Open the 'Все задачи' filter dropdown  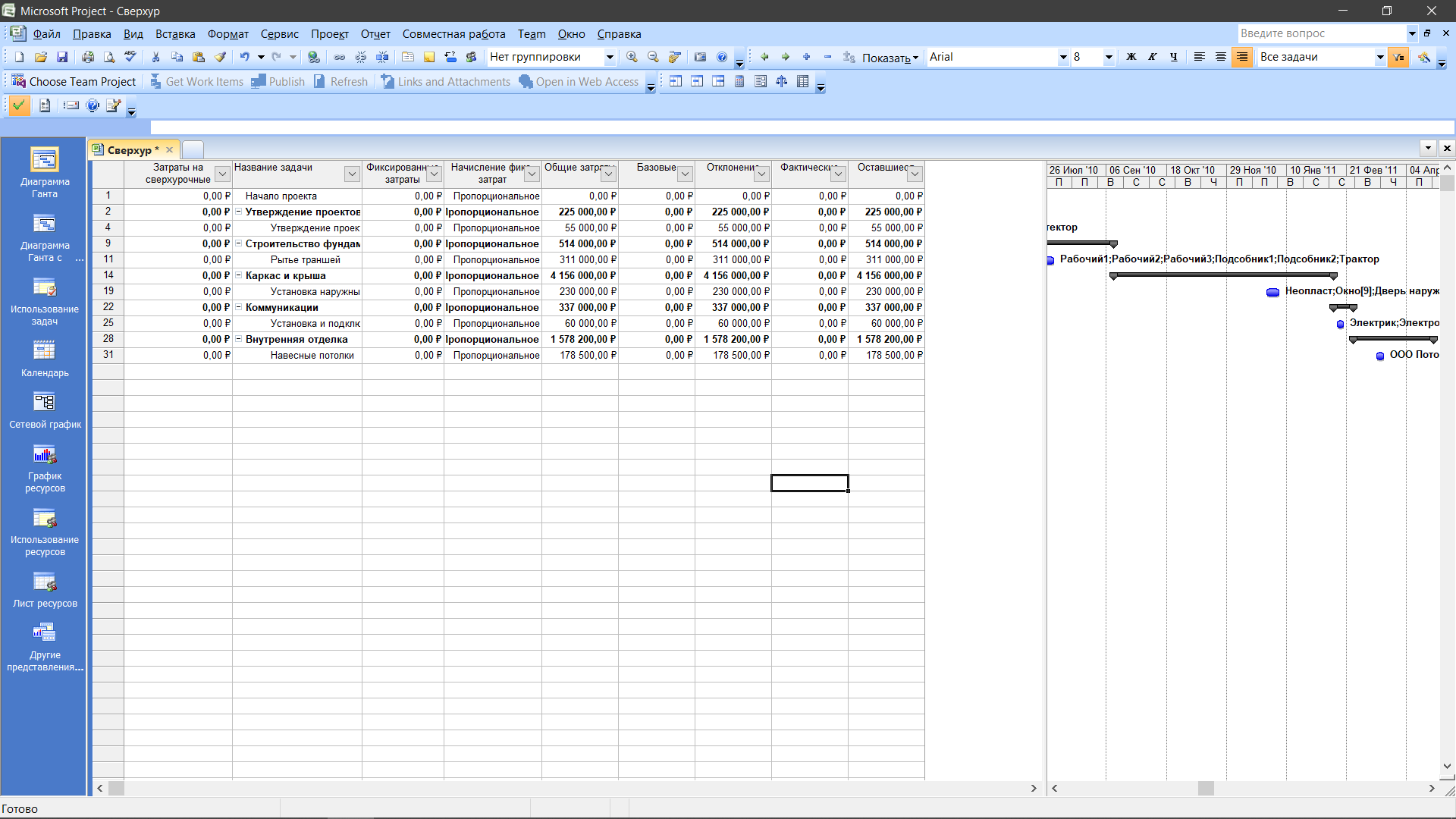click(x=1380, y=57)
